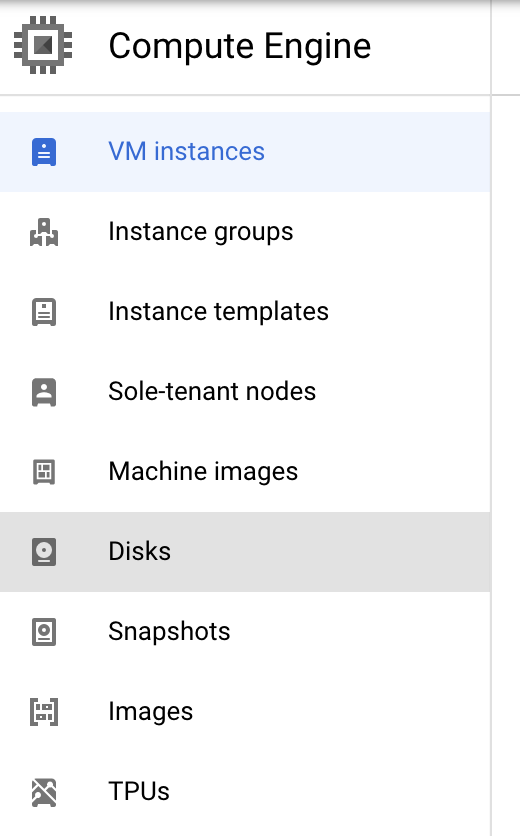Click the Compute Engine chip icon
Image resolution: width=520 pixels, height=836 pixels.
click(x=43, y=45)
